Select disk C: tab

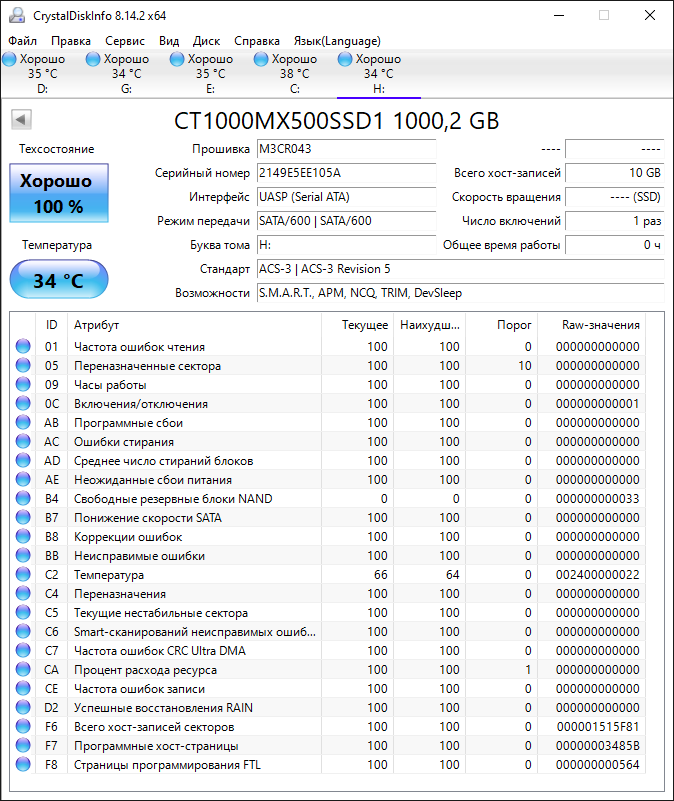point(294,74)
